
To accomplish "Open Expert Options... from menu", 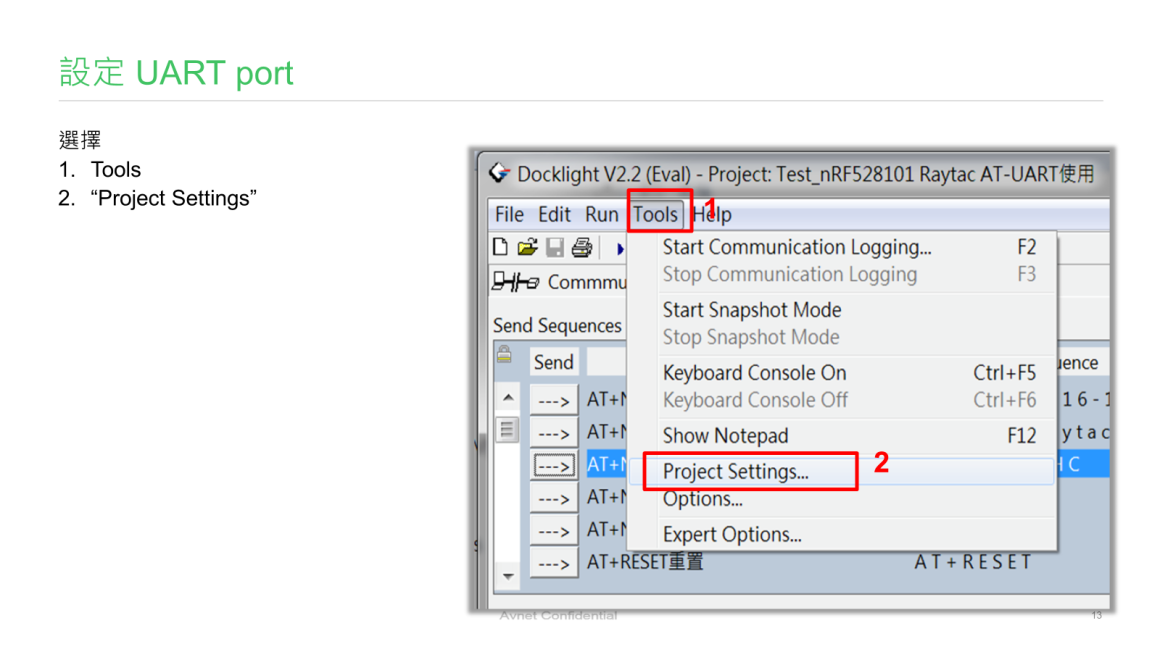I will pyautogui.click(x=732, y=535).
